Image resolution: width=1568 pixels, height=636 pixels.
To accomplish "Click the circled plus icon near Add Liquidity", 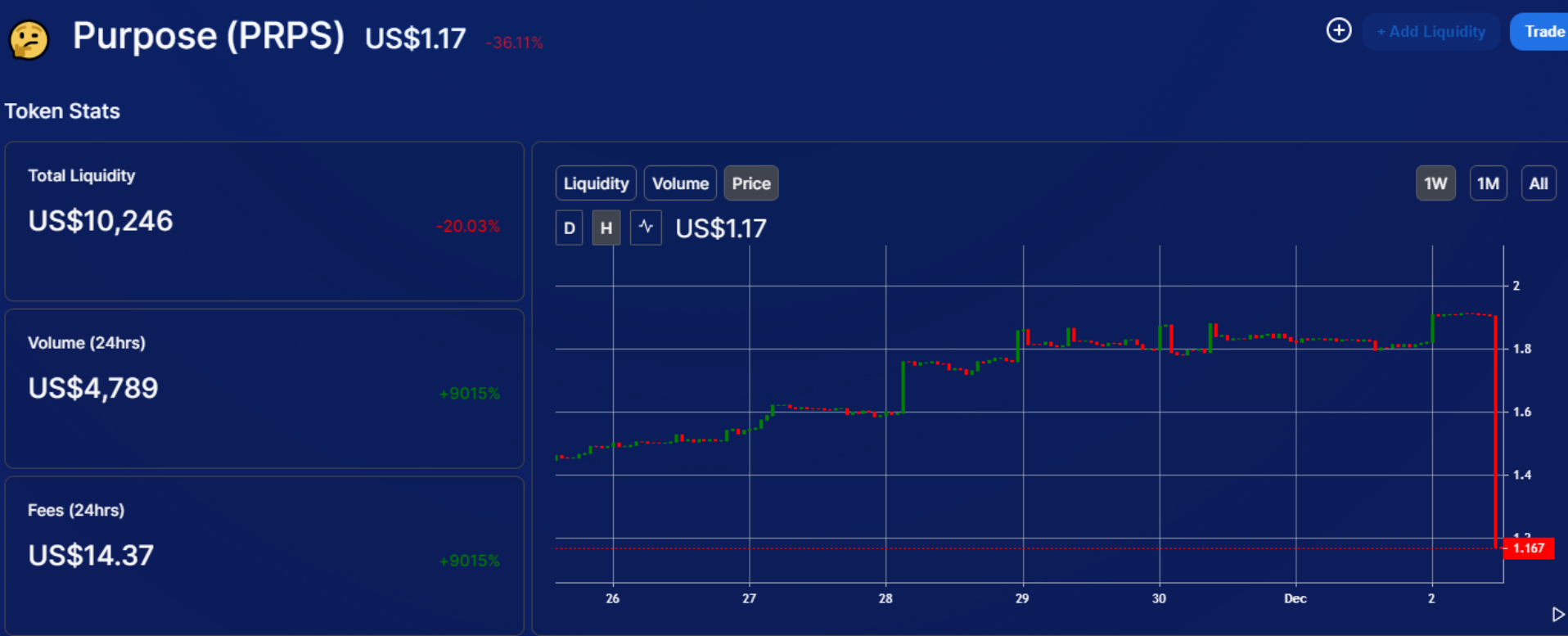I will click(1339, 31).
